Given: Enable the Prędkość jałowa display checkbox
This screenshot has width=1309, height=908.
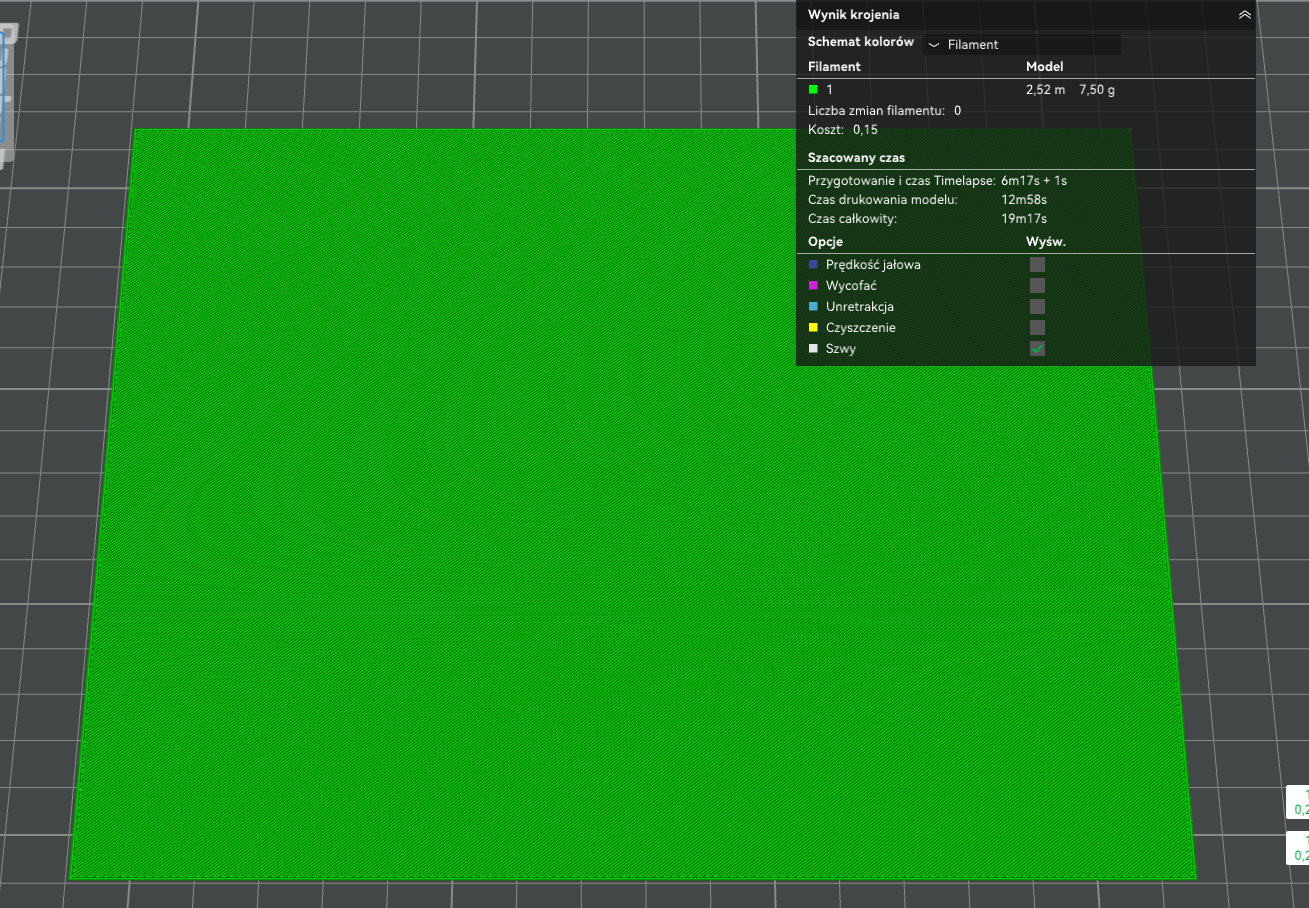Looking at the screenshot, I should point(1037,265).
